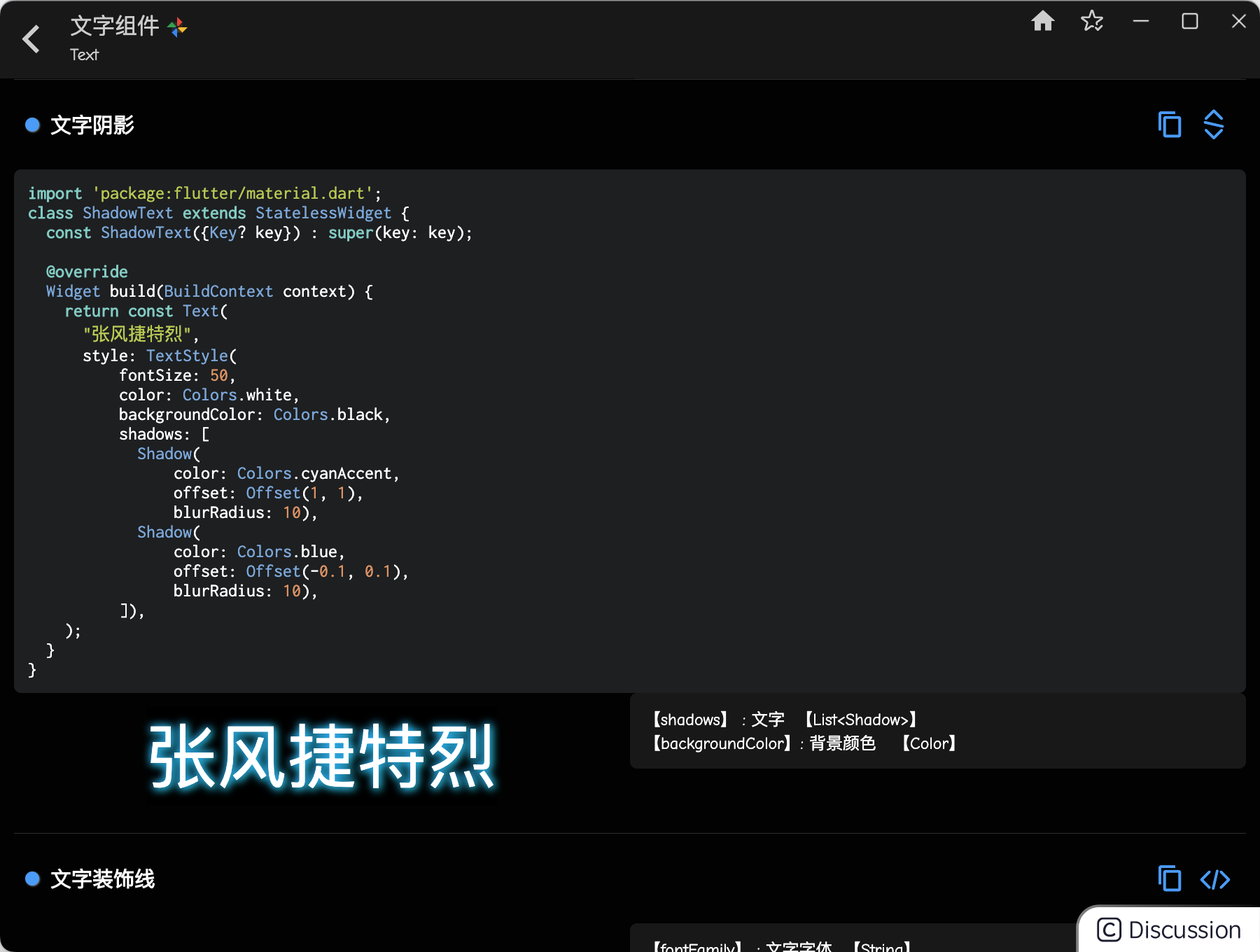1260x952 pixels.
Task: Click the 文字阴影 section title
Action: pos(92,125)
